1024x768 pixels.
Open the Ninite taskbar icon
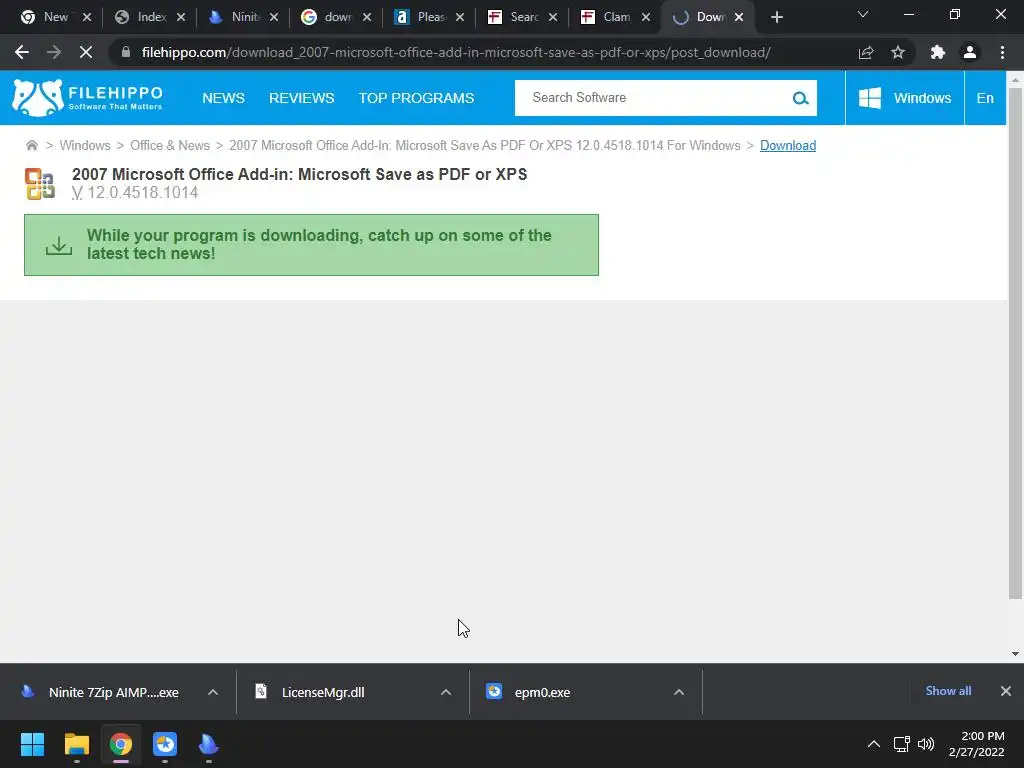click(x=208, y=744)
